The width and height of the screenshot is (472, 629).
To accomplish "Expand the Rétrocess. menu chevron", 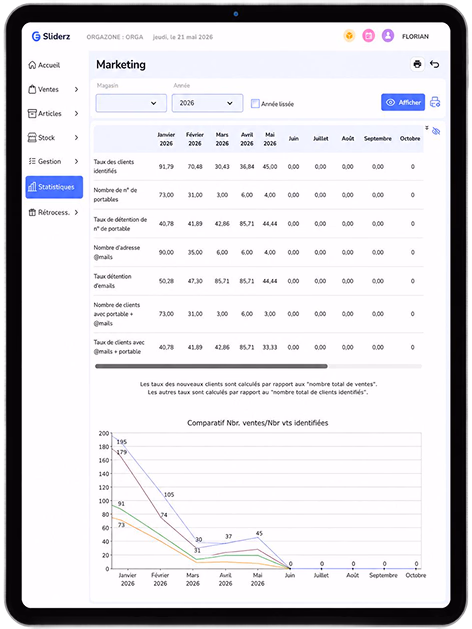I will point(76,213).
